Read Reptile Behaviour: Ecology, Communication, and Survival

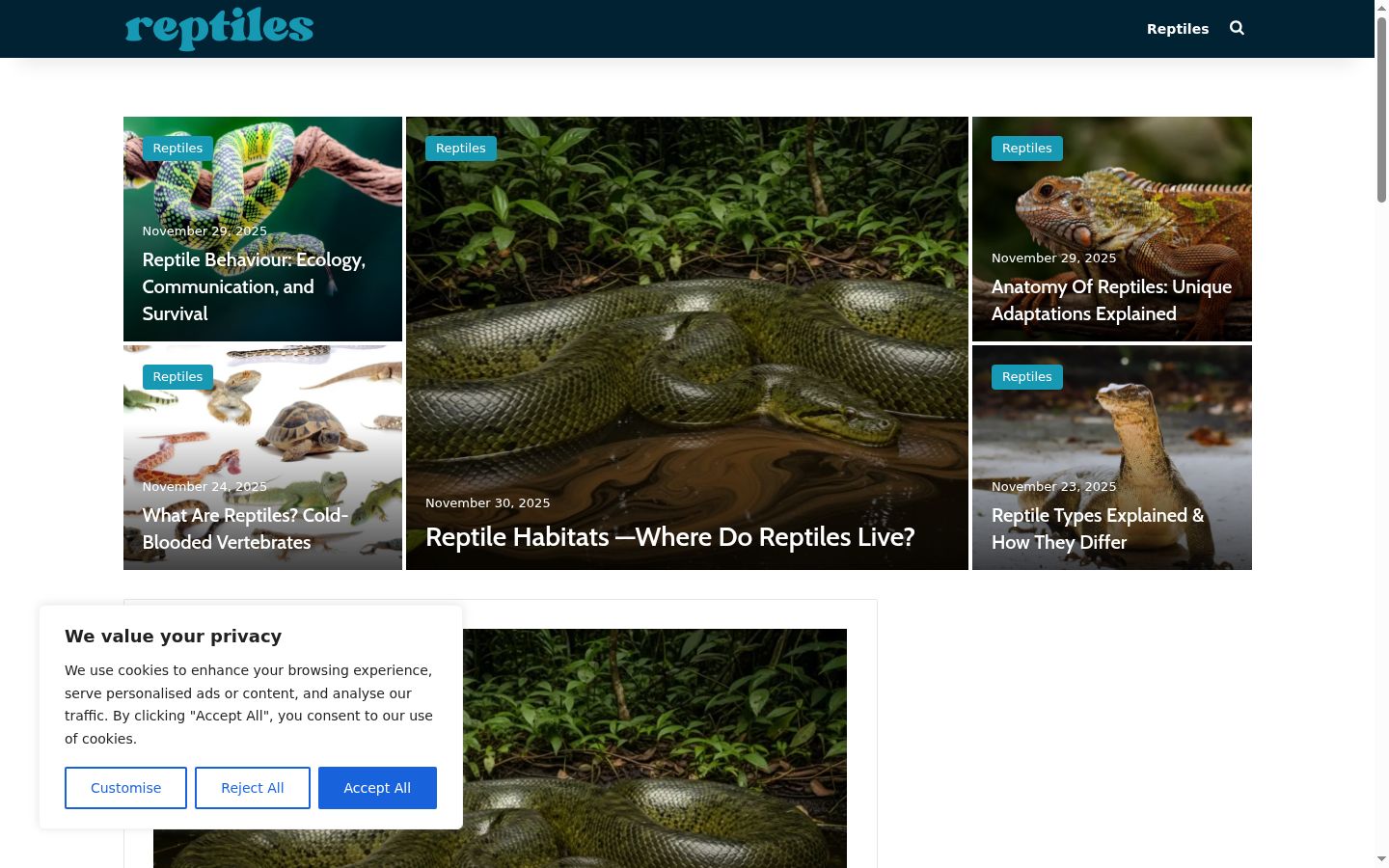(x=254, y=286)
